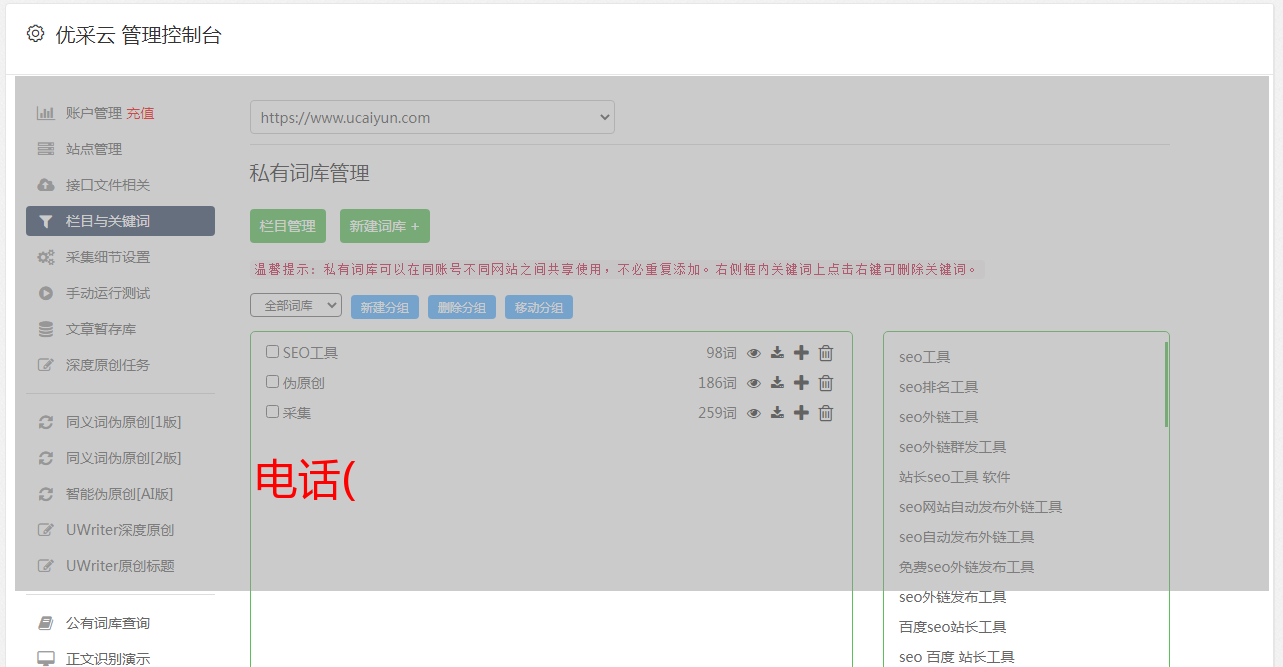
Task: Download the 伪原创 word library
Action: click(777, 383)
